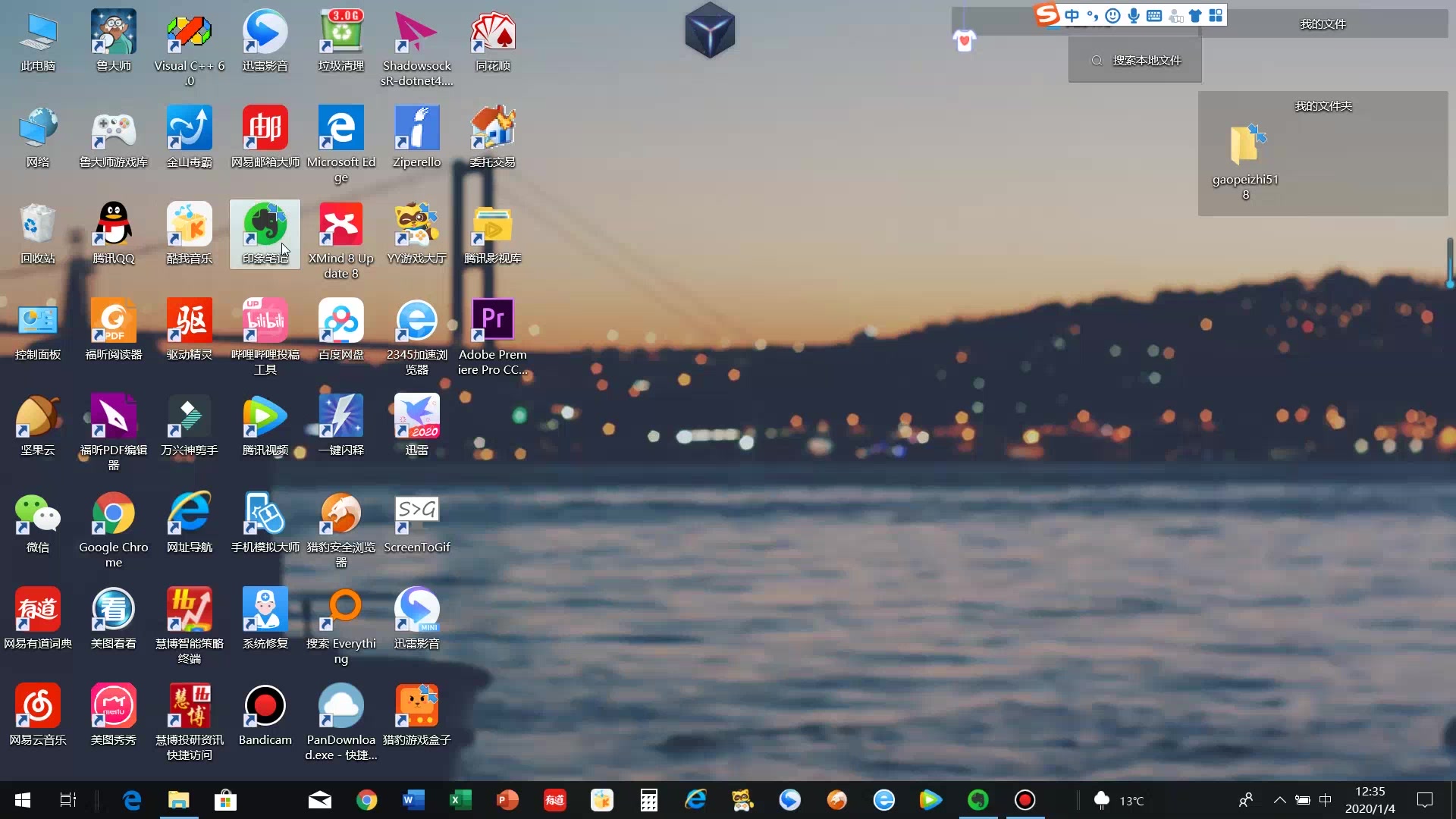Open Shadowsocks shortcut on desktop
Screen dimensions: 1456x819
point(417,49)
